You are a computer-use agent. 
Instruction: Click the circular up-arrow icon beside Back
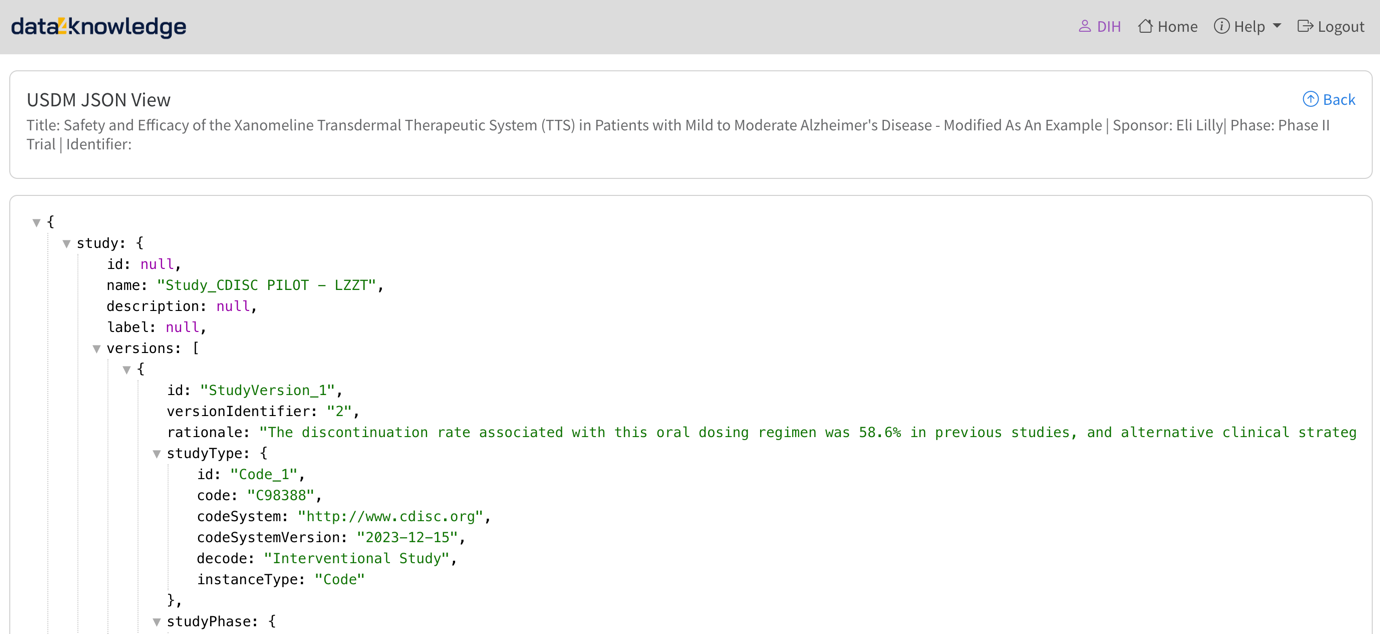pyautogui.click(x=1310, y=99)
